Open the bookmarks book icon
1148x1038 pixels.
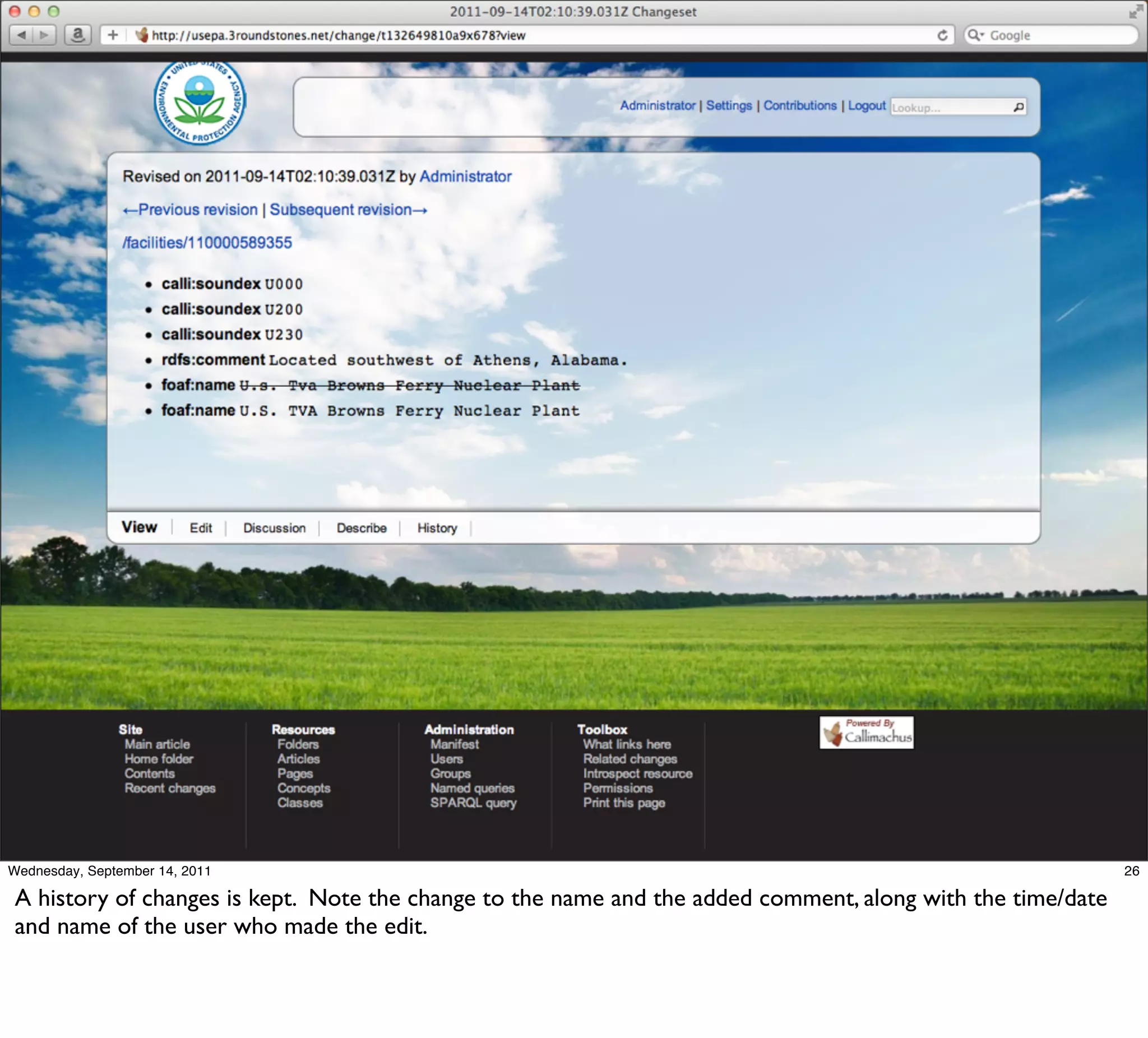point(77,35)
